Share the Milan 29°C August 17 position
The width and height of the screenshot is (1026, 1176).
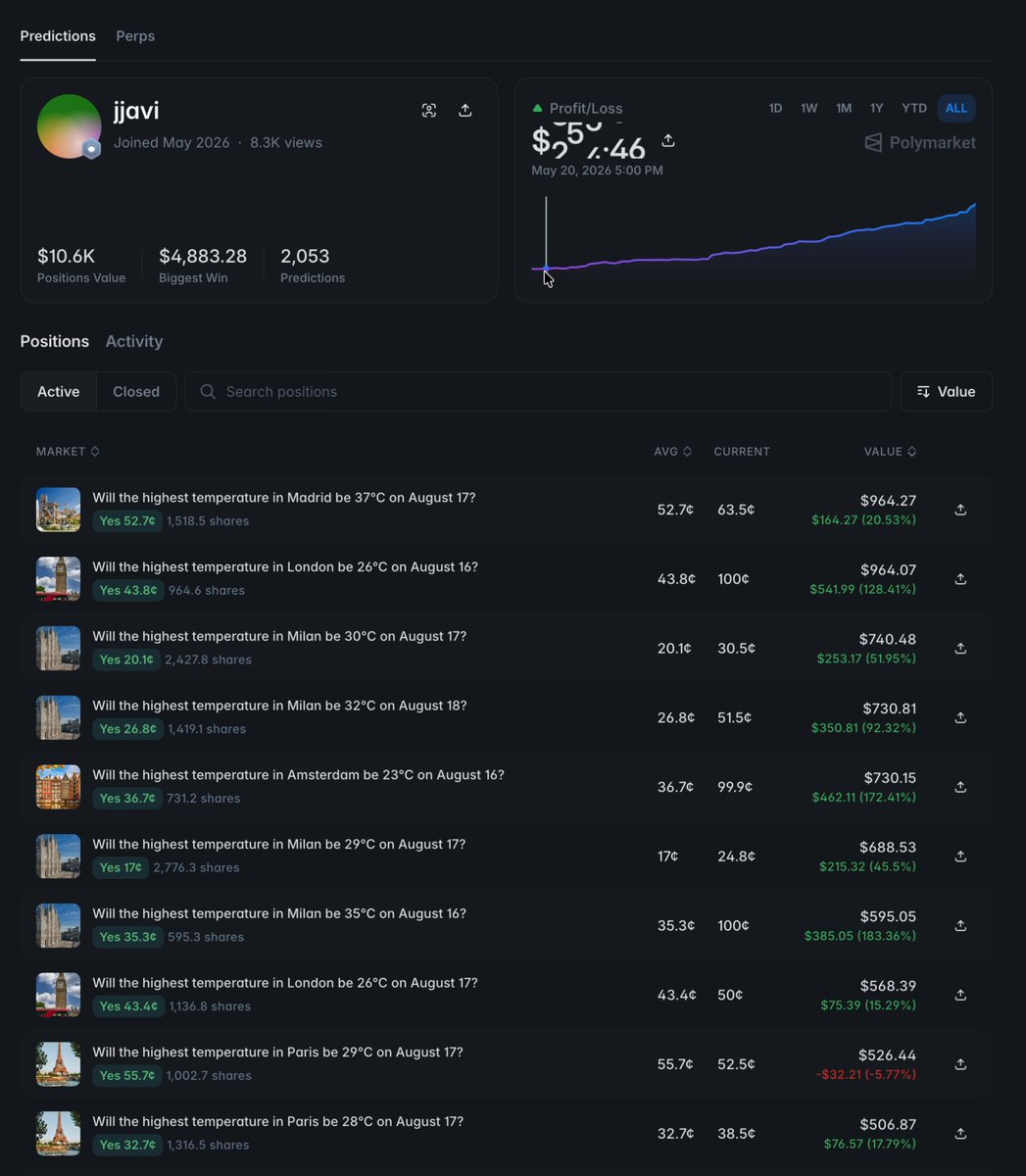(x=960, y=857)
